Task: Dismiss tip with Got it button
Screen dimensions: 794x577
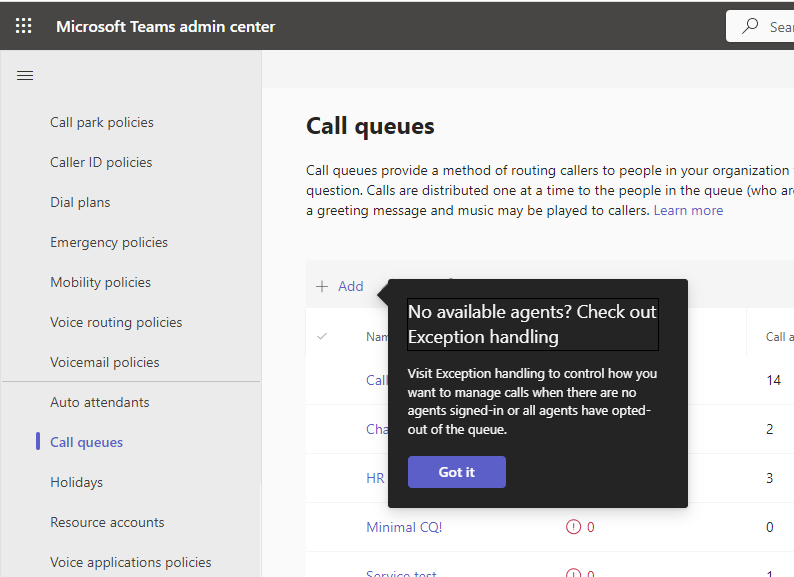Action: [x=457, y=472]
